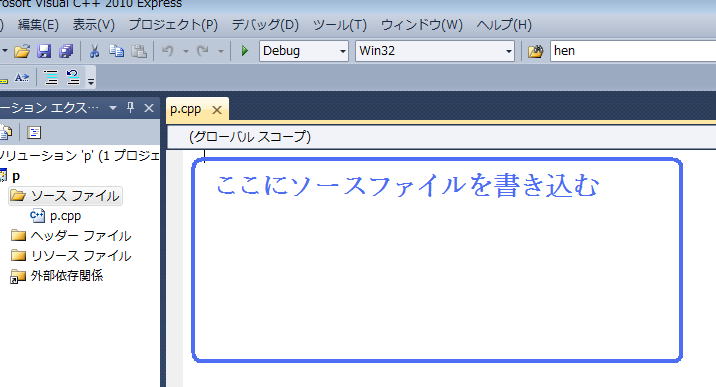This screenshot has height=387, width=716.
Task: Select p.cpp in the solution tree
Action: [x=65, y=216]
